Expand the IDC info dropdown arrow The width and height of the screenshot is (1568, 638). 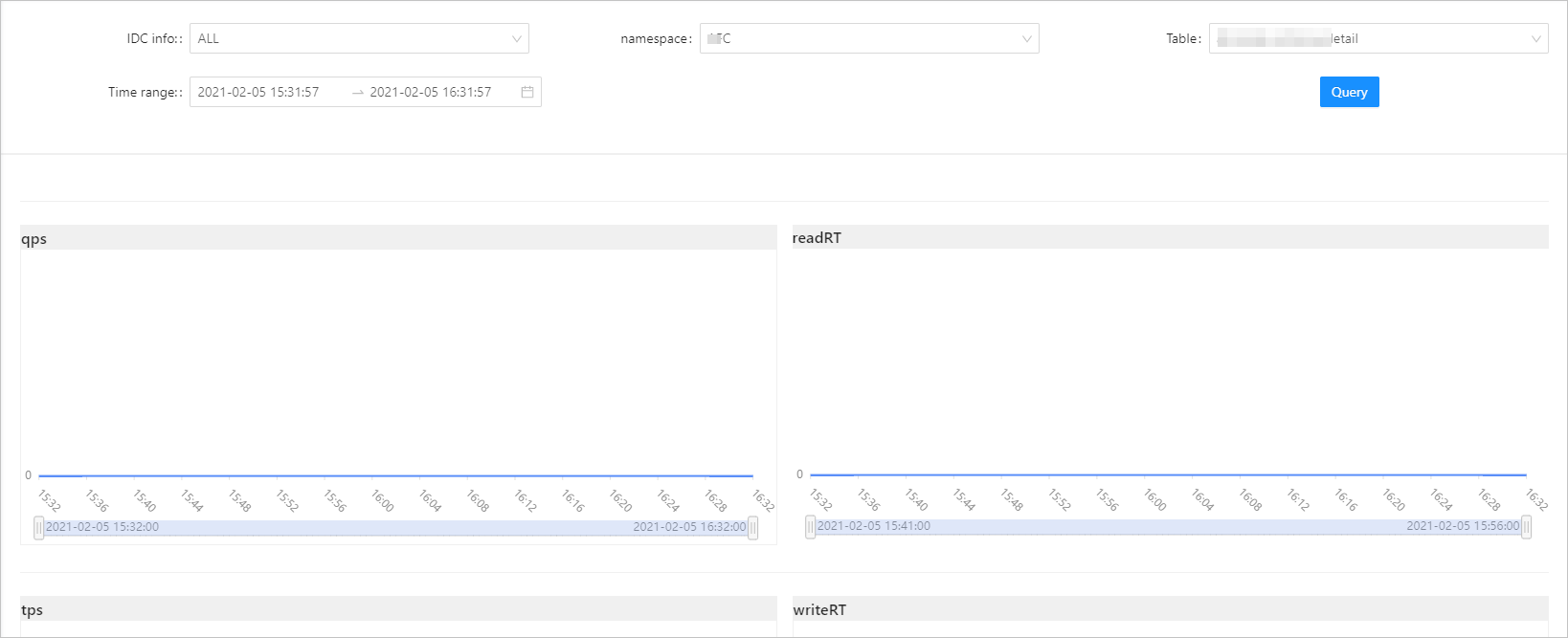pos(516,39)
